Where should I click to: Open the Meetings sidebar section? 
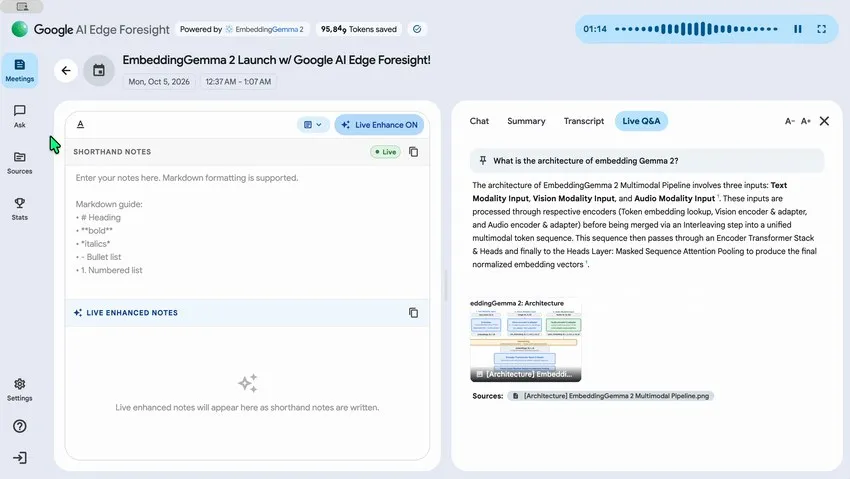[x=20, y=70]
